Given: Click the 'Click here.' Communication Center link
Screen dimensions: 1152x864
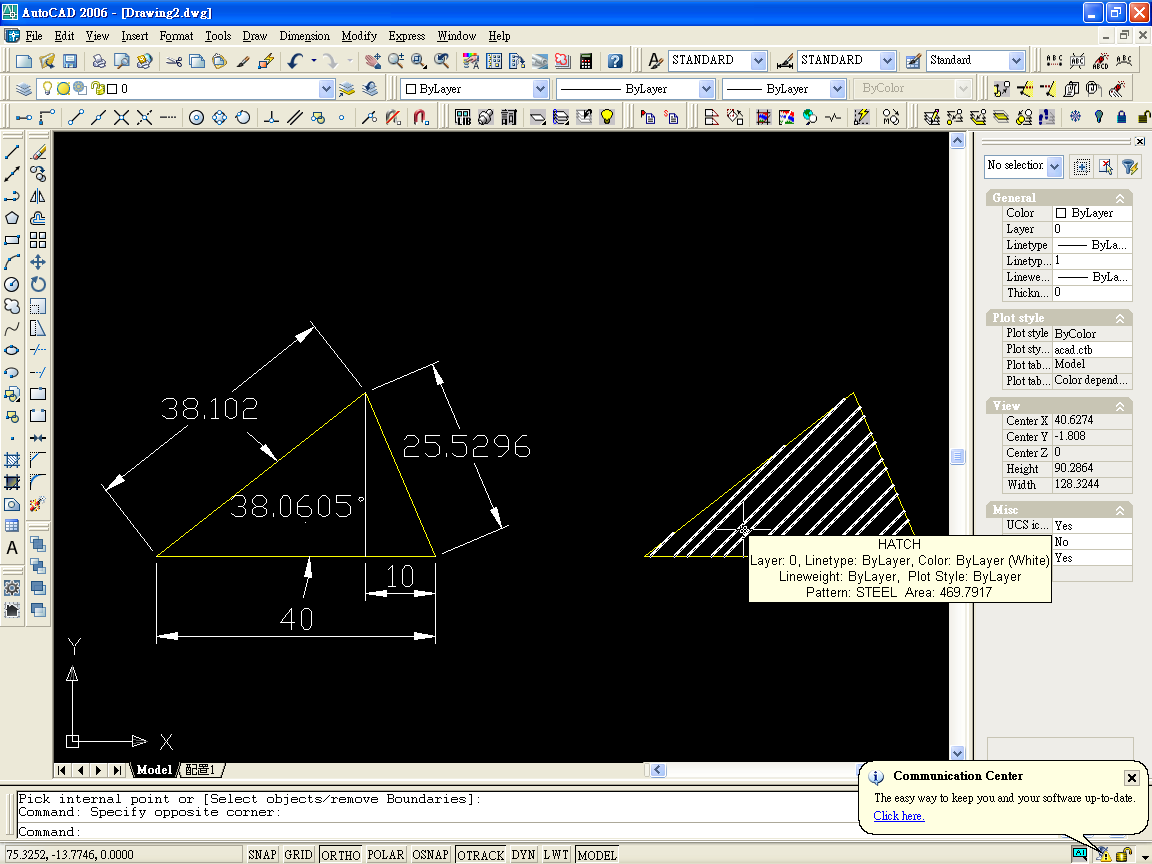Looking at the screenshot, I should (x=899, y=816).
